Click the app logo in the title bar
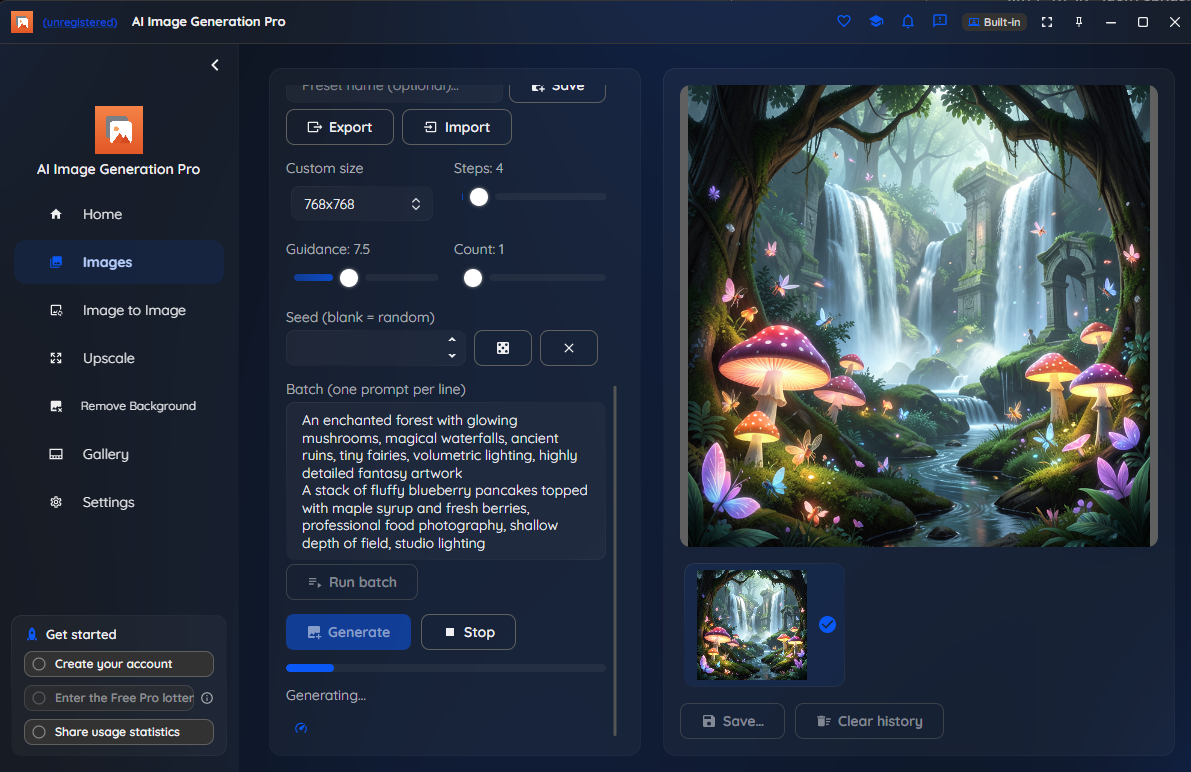 [22, 22]
